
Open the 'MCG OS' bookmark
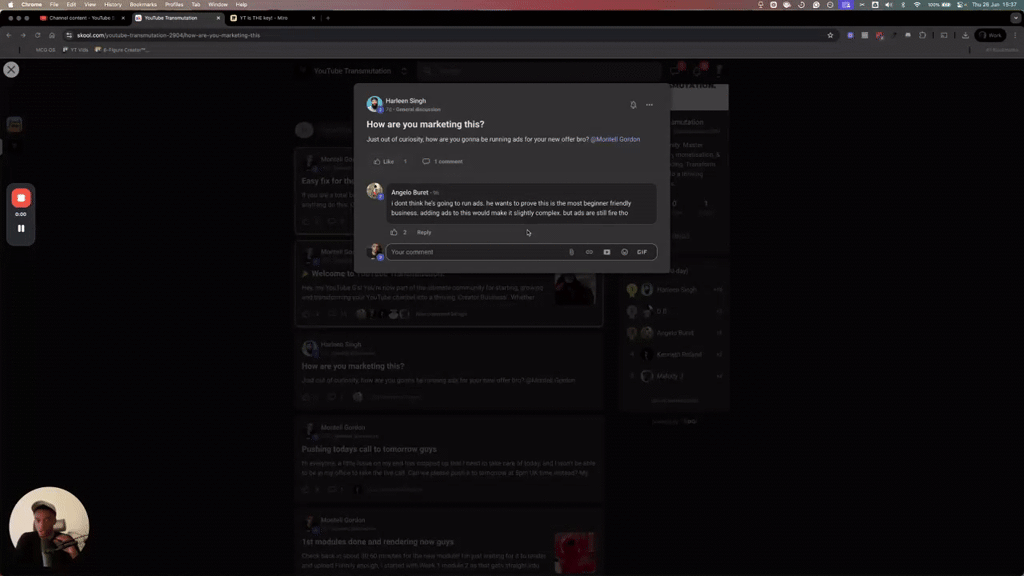pyautogui.click(x=45, y=50)
